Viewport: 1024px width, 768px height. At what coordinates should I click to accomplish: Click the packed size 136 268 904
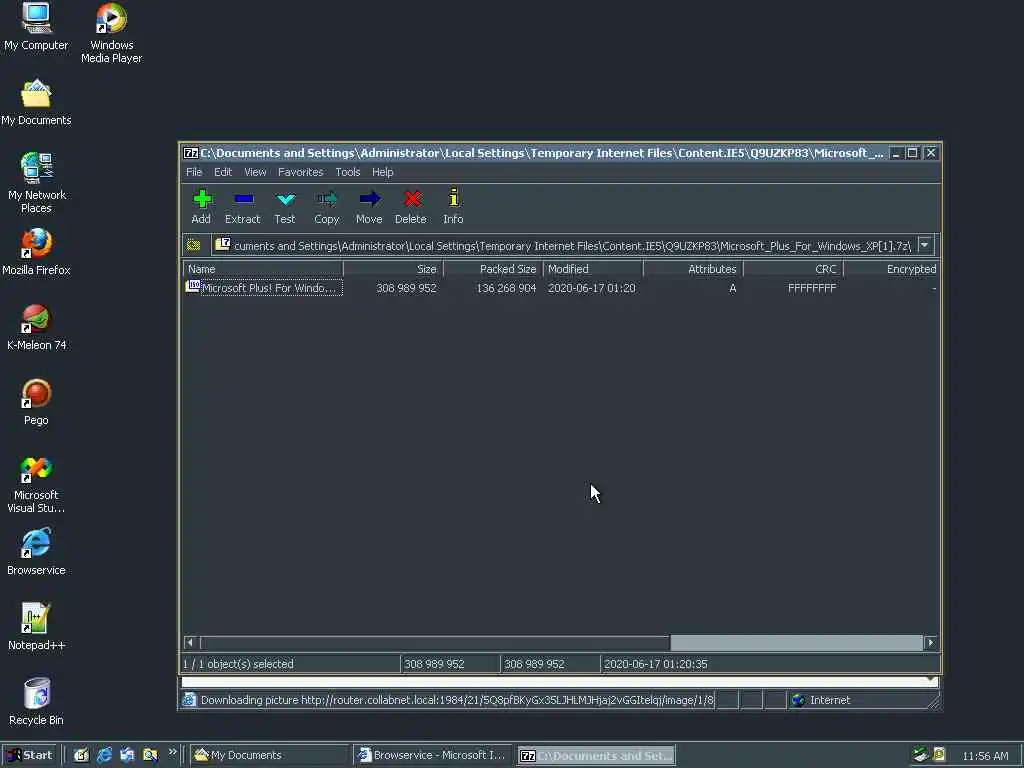tap(506, 288)
